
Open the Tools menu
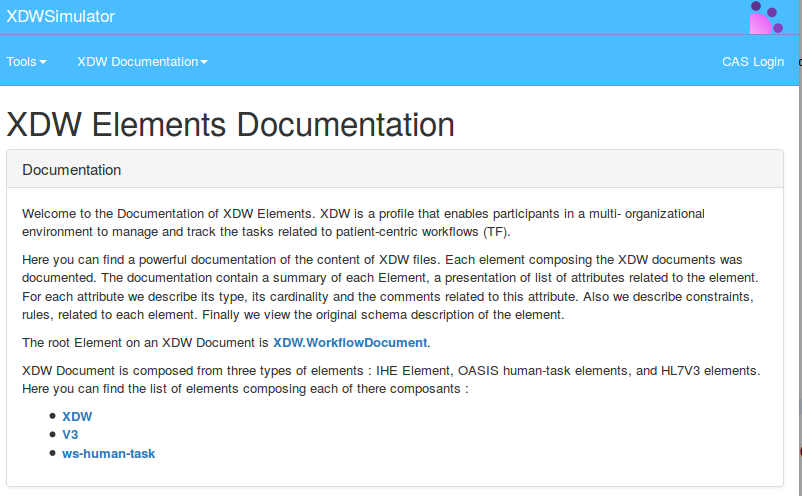(x=26, y=62)
